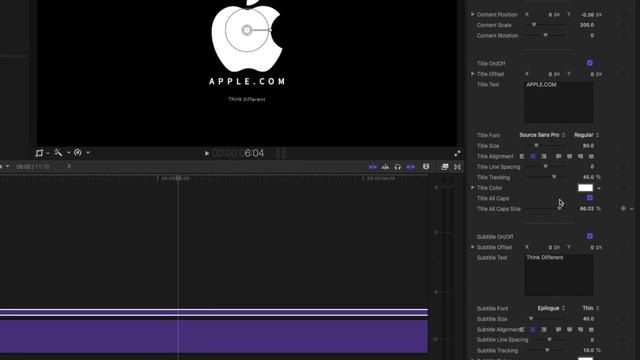Screen dimensions: 640x360
Task: Click the Subtitle Tracking slider handle
Action: click(x=547, y=350)
